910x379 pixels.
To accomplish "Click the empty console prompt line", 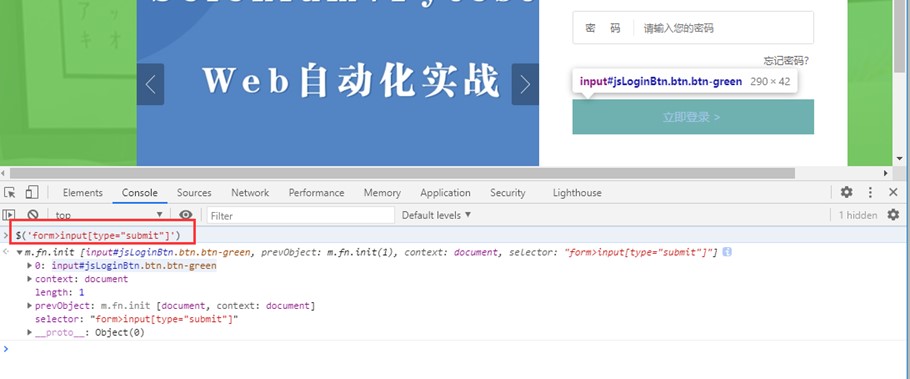I will click(x=455, y=349).
